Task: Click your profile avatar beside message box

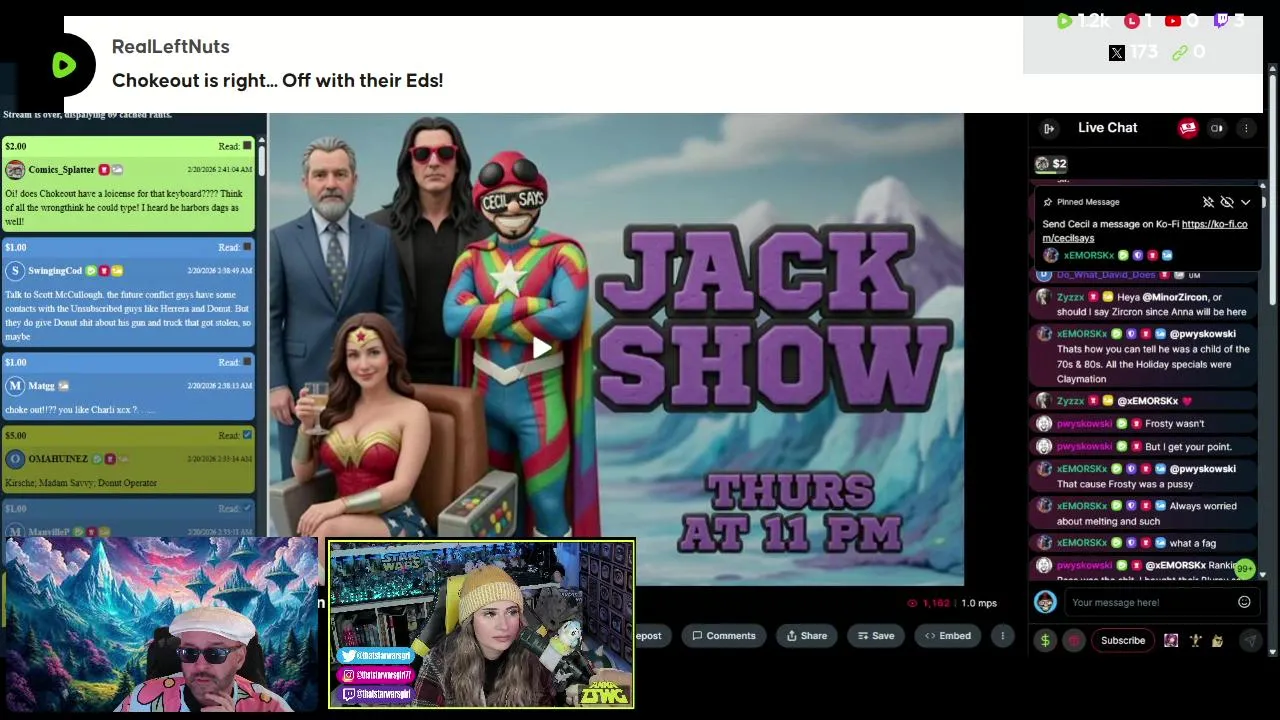Action: click(x=1045, y=602)
